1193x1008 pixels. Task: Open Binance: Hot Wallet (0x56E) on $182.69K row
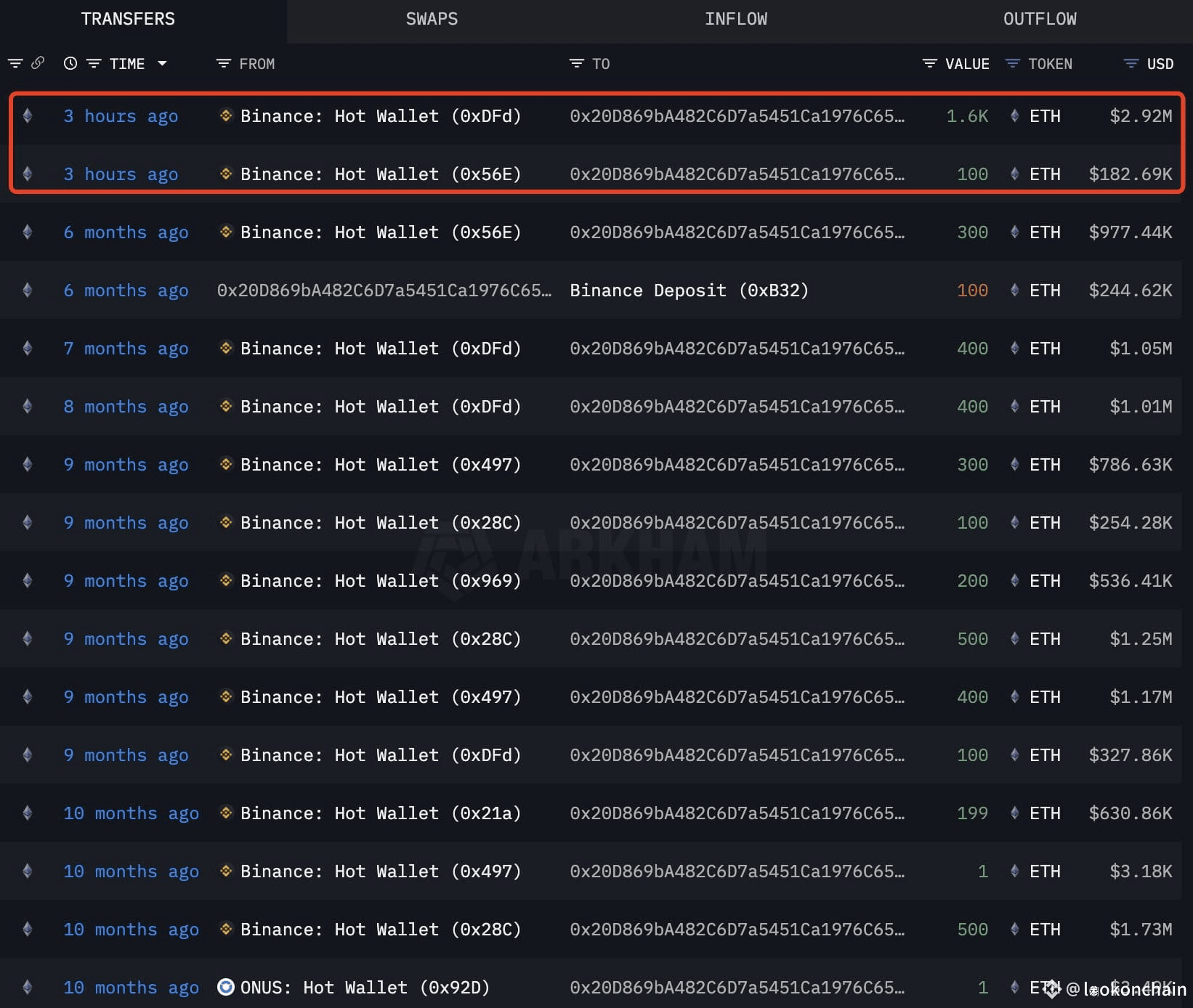click(x=381, y=174)
